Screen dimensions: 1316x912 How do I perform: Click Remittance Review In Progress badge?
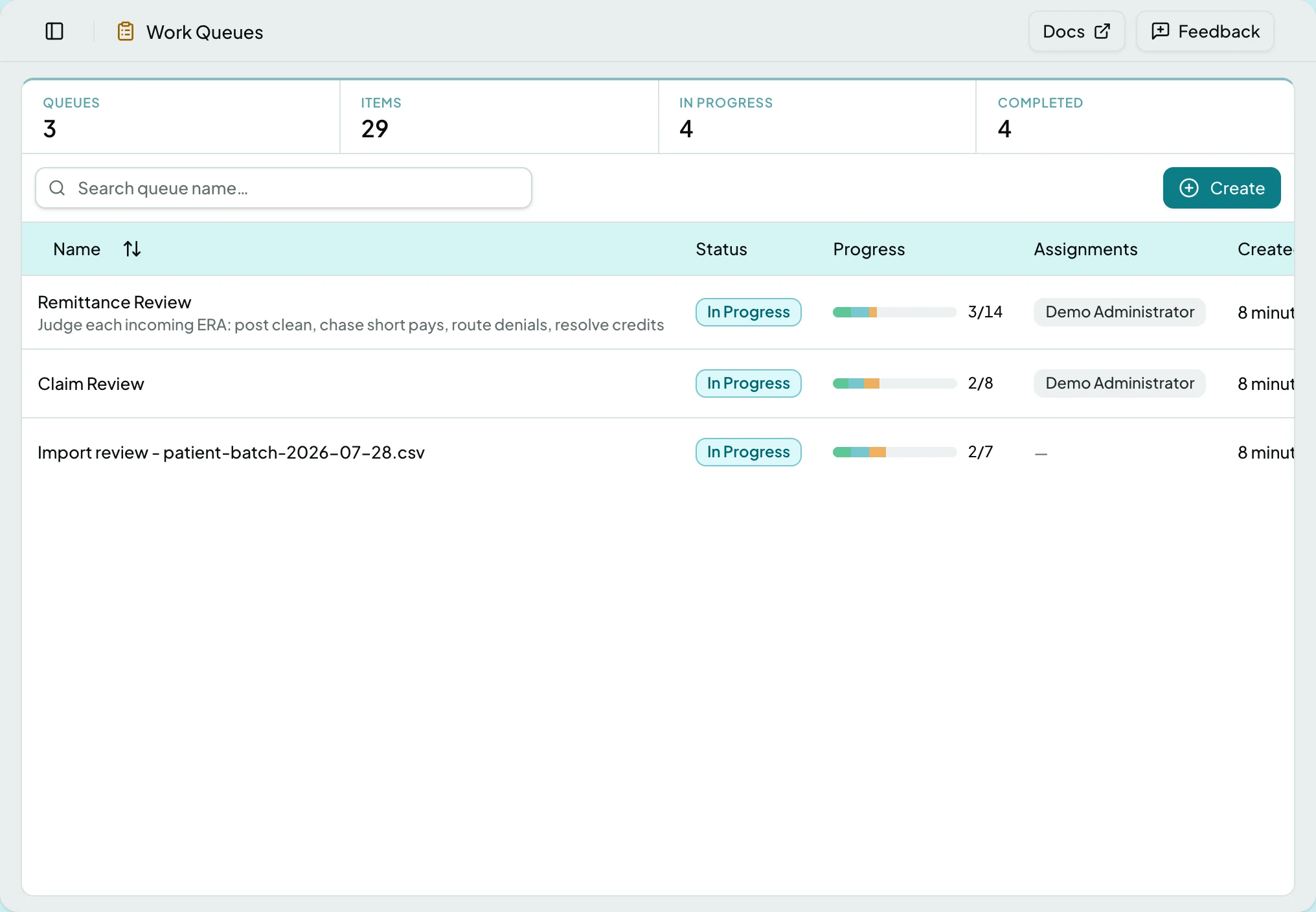(x=749, y=312)
